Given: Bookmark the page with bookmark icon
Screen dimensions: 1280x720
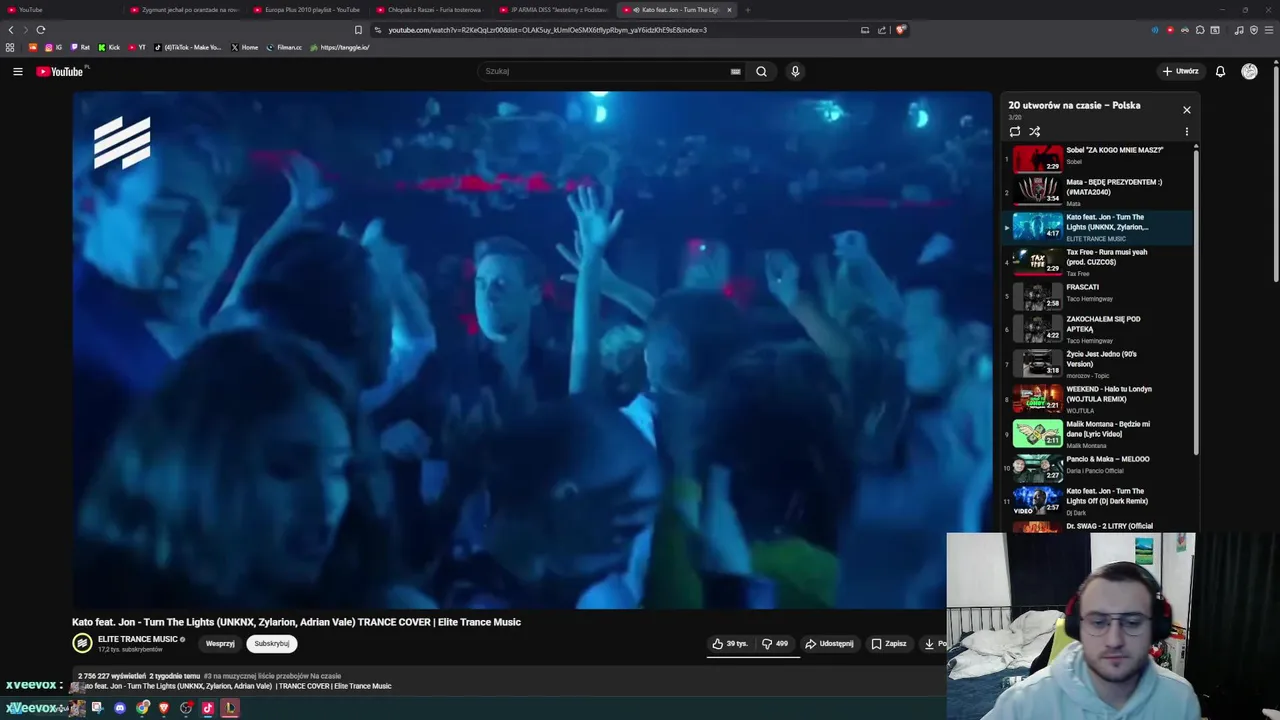Looking at the screenshot, I should pos(358,30).
